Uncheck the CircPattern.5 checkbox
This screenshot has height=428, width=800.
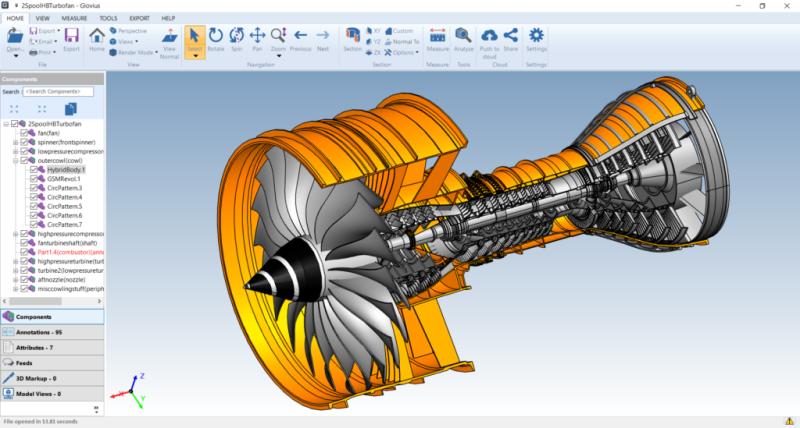tap(34, 207)
